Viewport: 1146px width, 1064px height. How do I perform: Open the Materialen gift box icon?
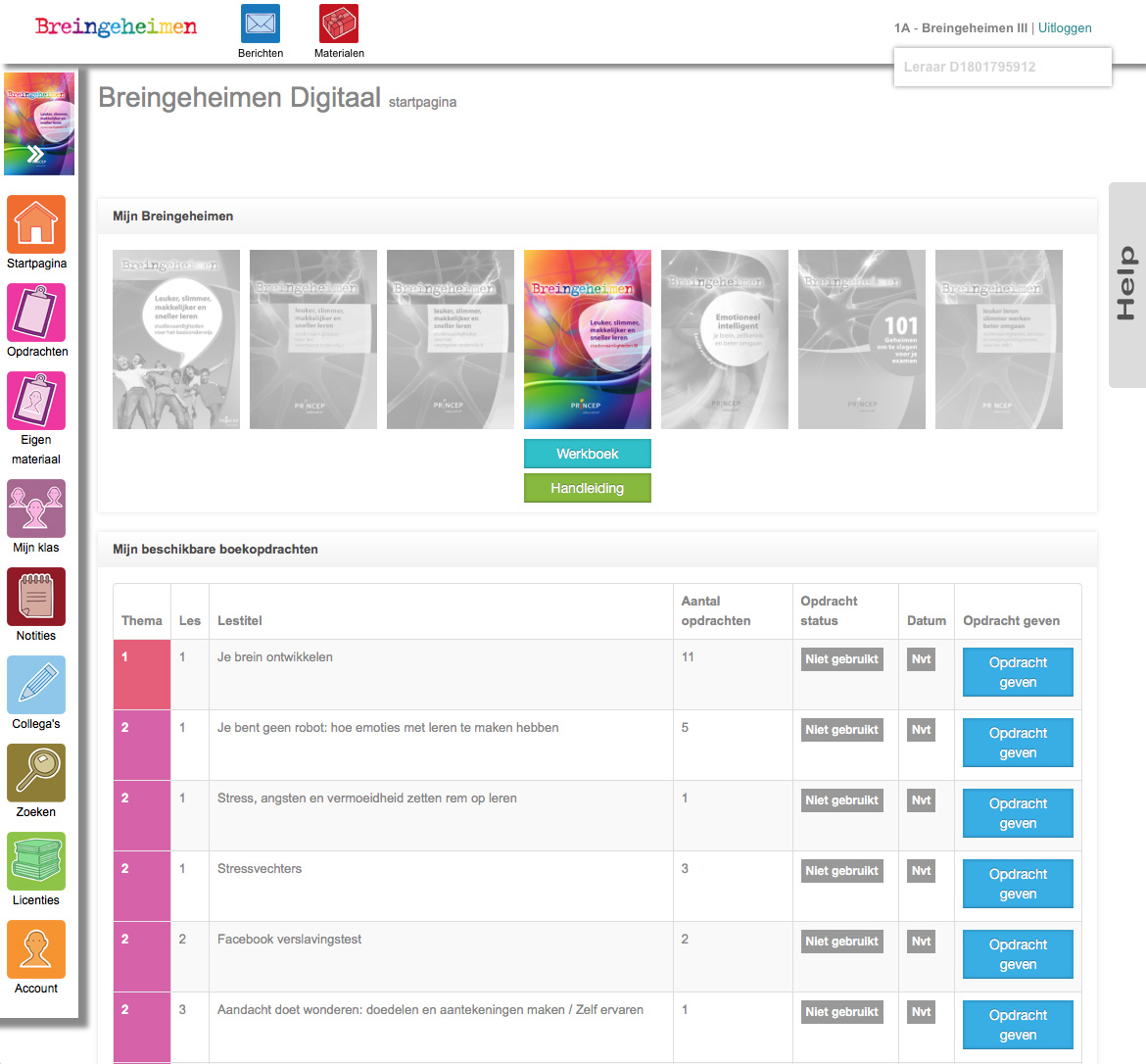[x=338, y=24]
